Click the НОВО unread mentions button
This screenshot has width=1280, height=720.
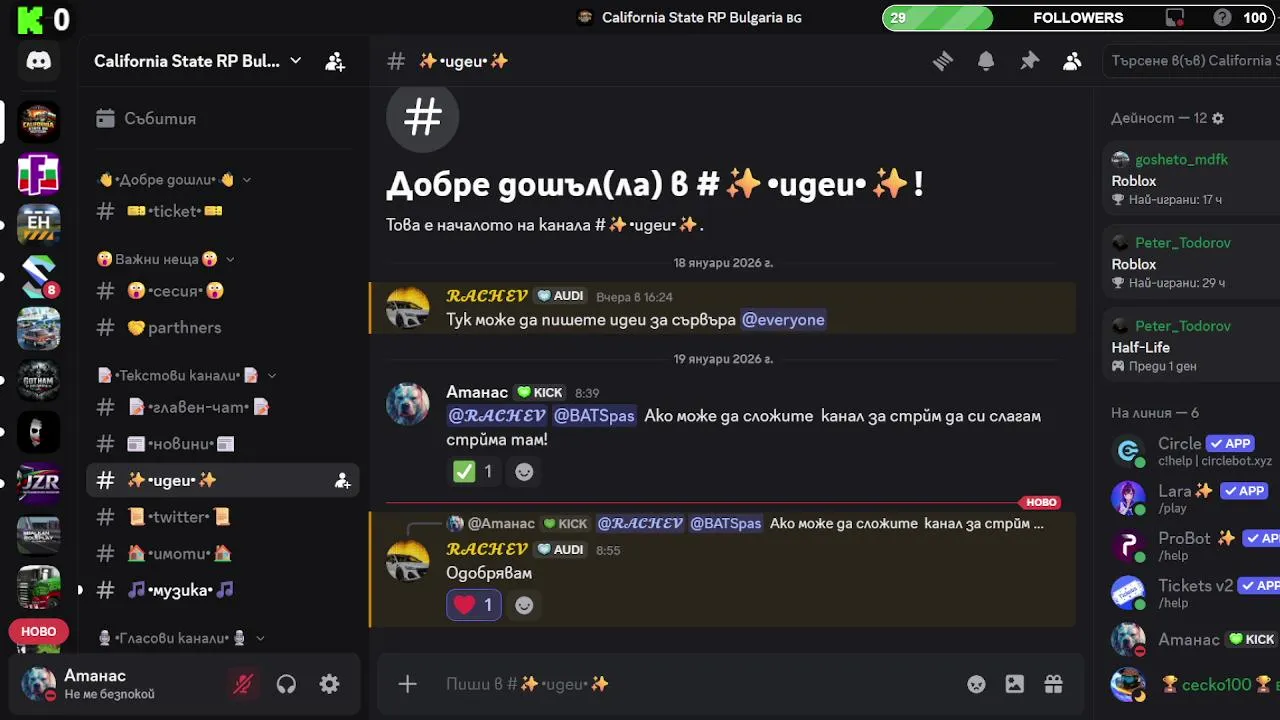click(x=39, y=631)
